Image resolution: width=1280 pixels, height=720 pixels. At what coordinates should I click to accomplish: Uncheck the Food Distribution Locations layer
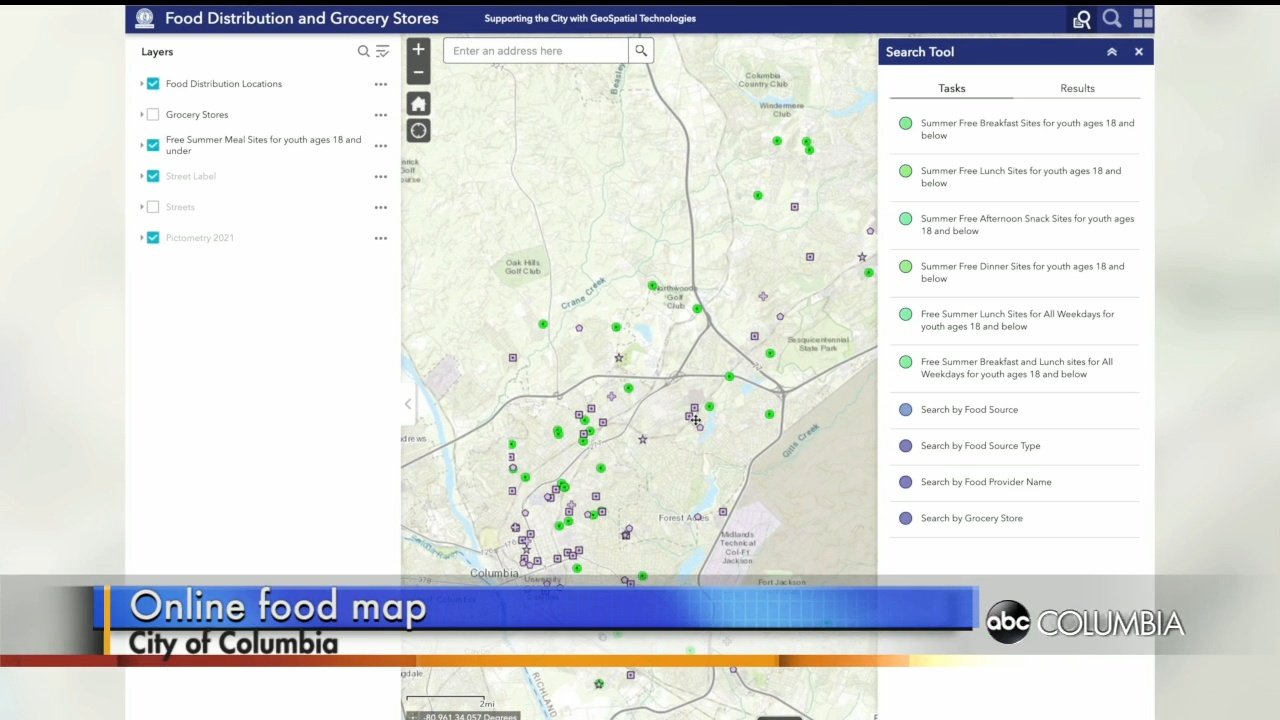pos(153,84)
